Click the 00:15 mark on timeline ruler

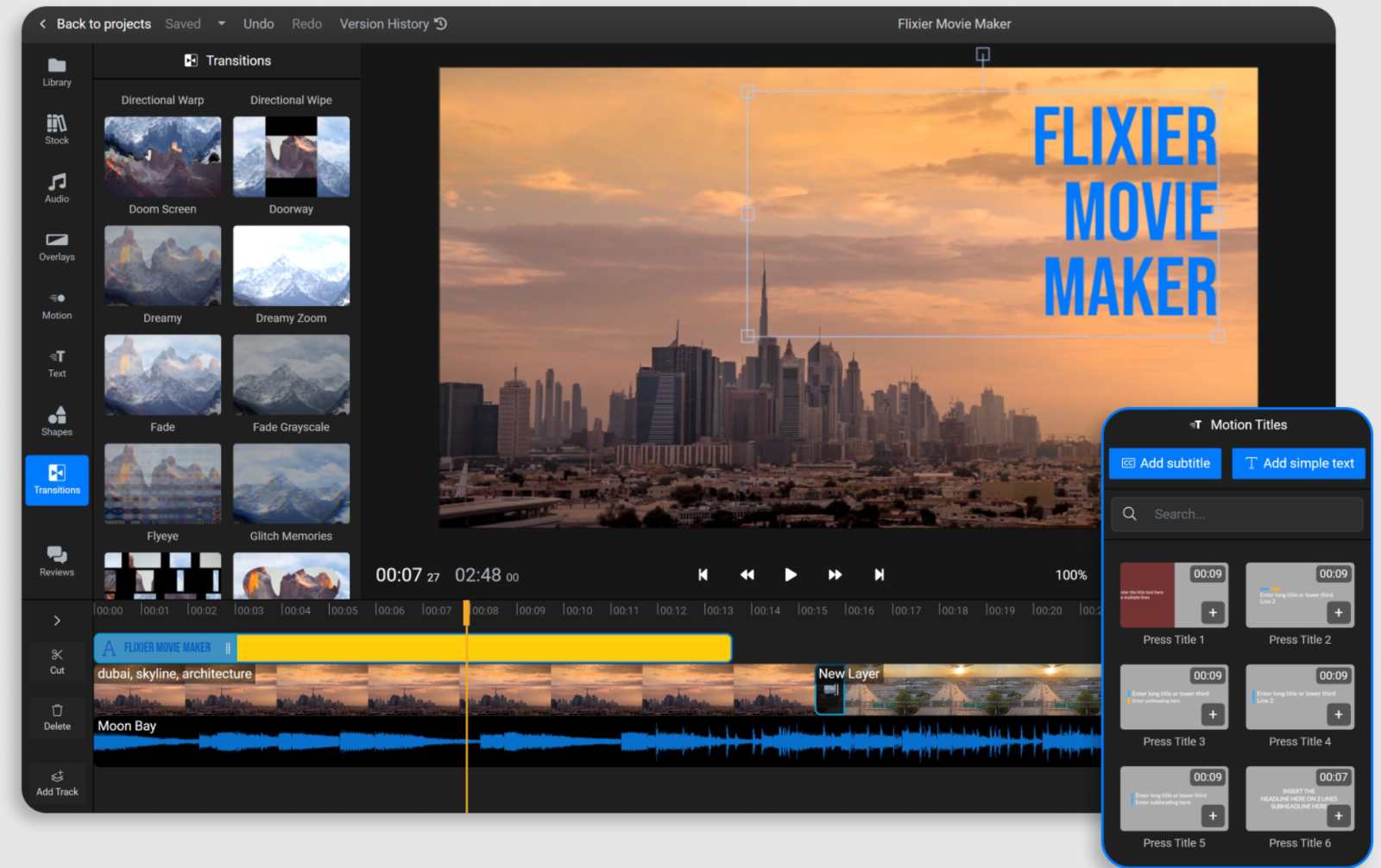click(812, 610)
